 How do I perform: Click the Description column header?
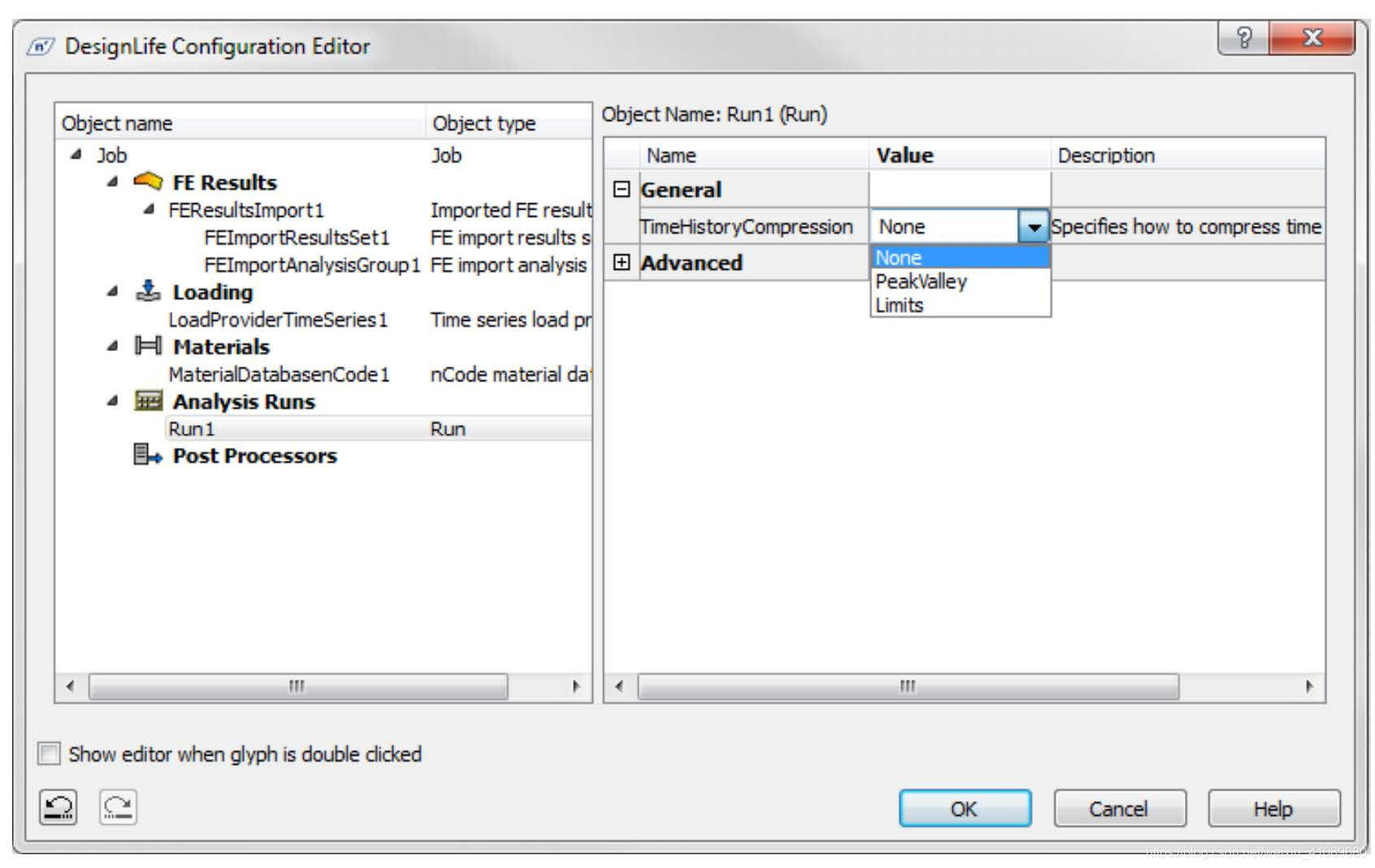(1188, 154)
